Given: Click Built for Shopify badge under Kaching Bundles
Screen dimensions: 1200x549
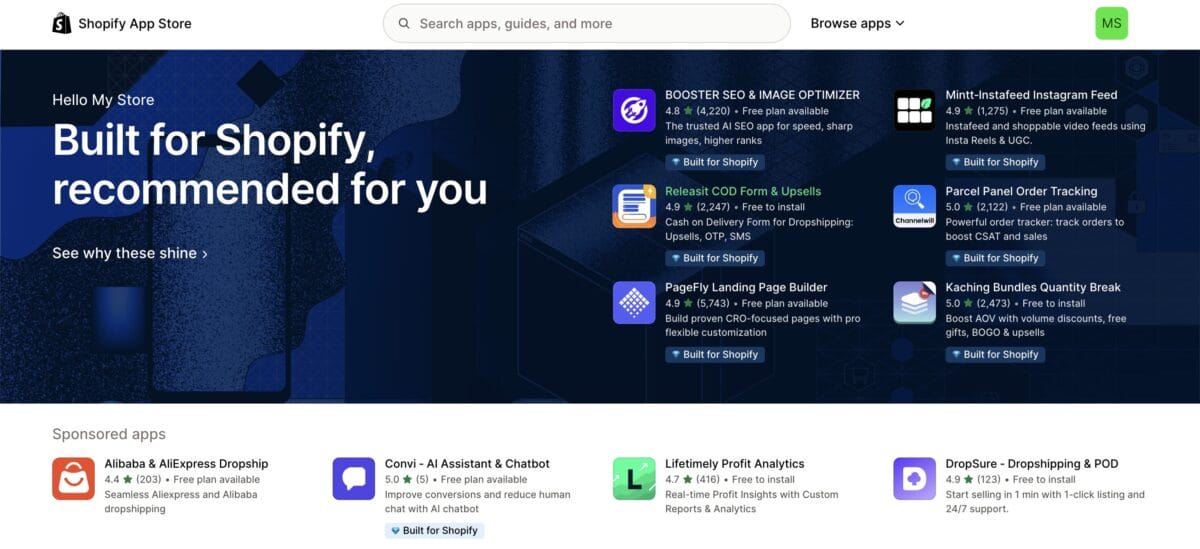Looking at the screenshot, I should (x=995, y=354).
